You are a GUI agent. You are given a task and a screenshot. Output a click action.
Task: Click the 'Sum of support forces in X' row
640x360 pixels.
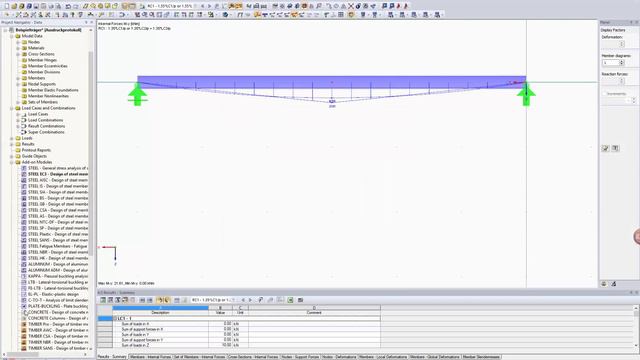coord(247,329)
